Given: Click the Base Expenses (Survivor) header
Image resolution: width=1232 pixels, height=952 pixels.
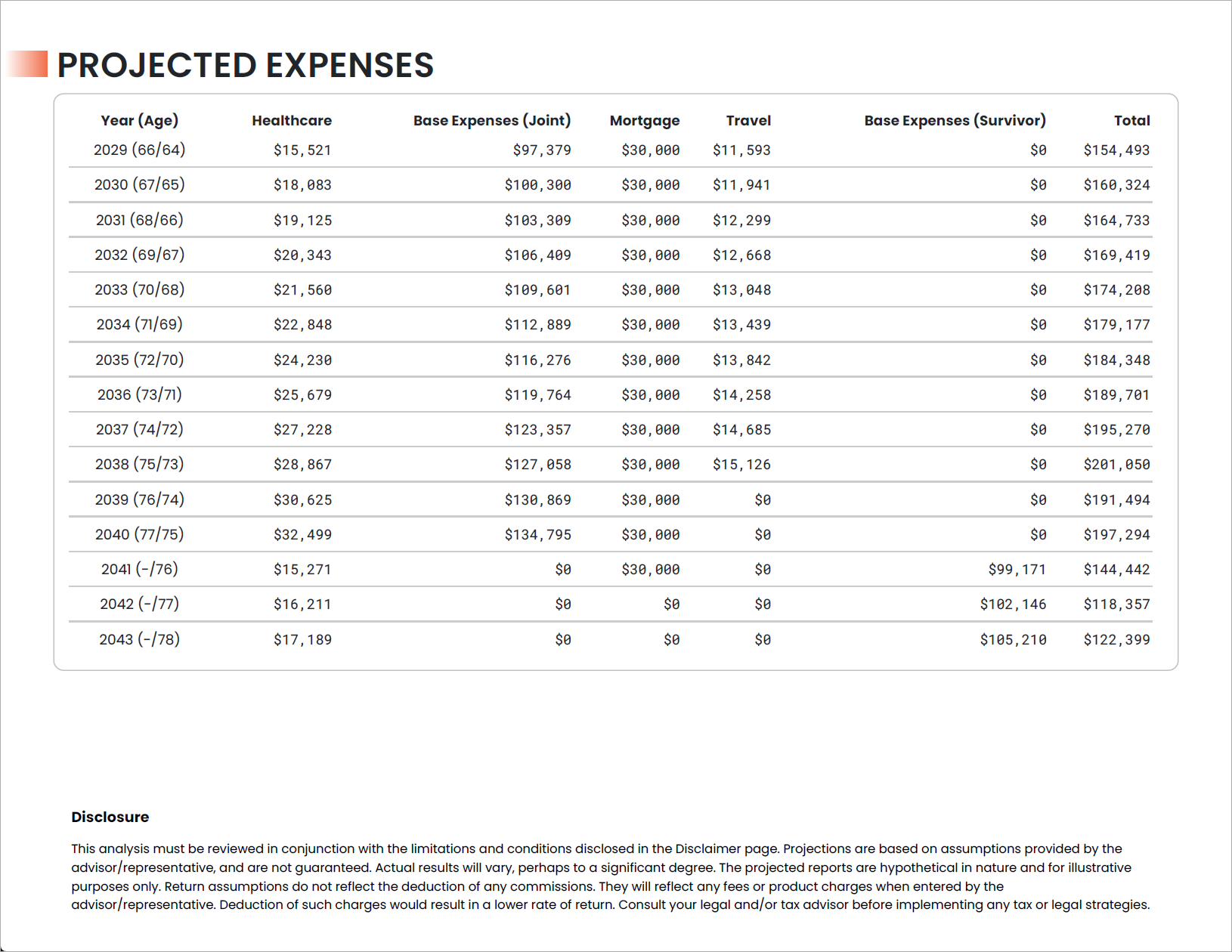Looking at the screenshot, I should tap(955, 120).
